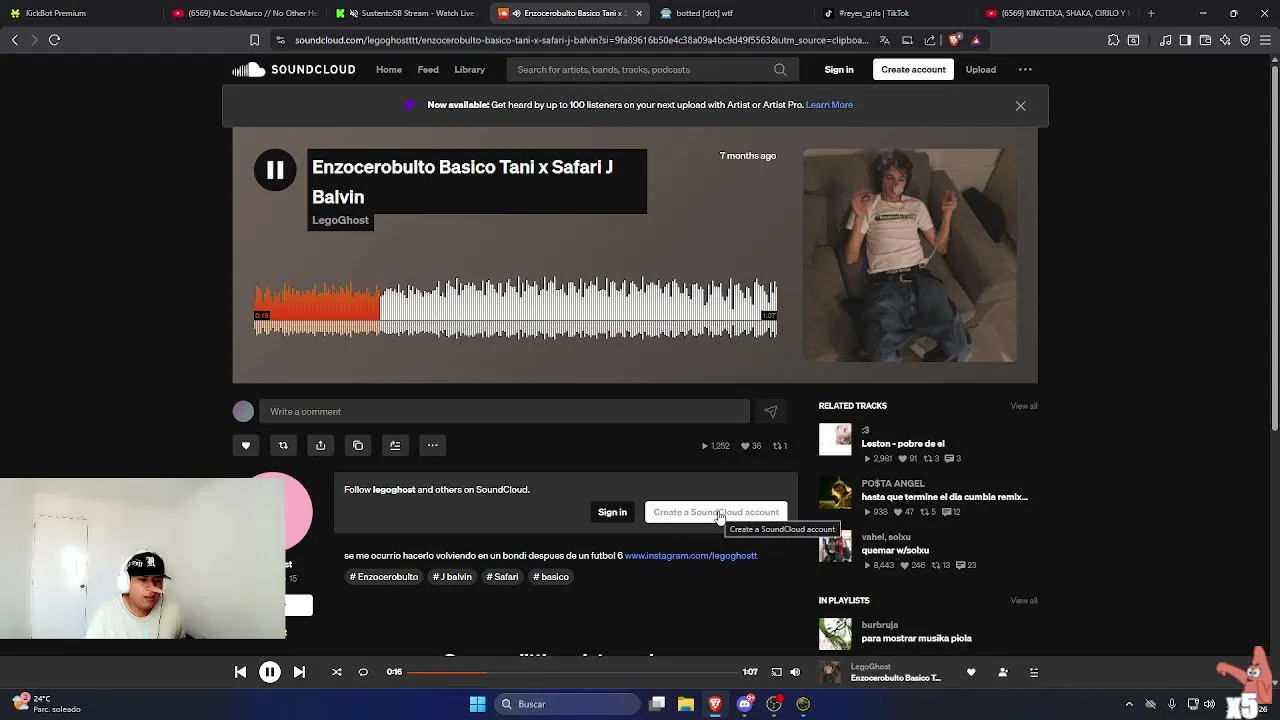Screen dimensions: 1280x720
Task: Open the header more options ellipsis menu
Action: pyautogui.click(x=1025, y=70)
